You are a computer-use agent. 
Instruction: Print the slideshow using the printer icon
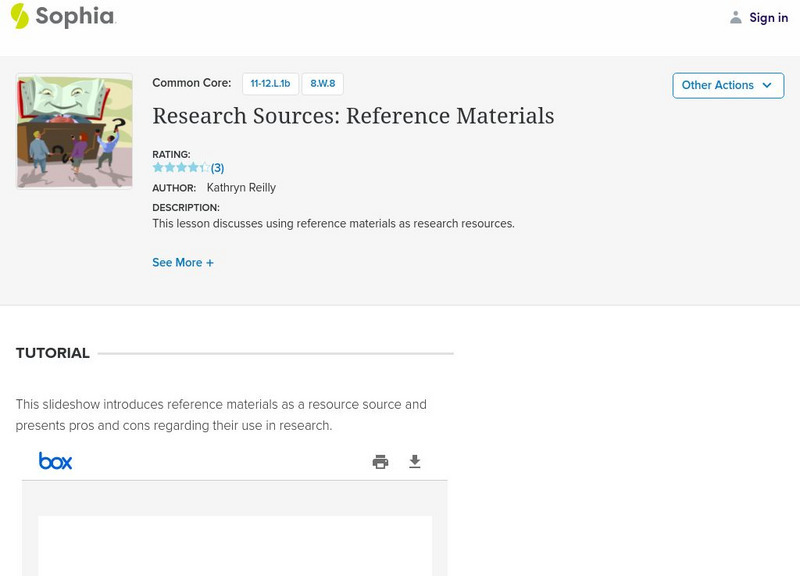[380, 461]
